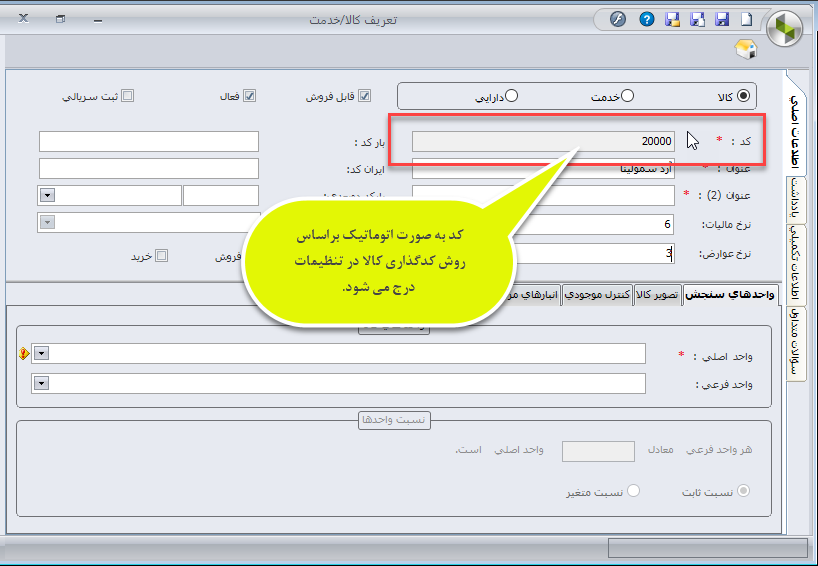Click warning icon beside واحد اصلی field
The width and height of the screenshot is (818, 566).
coord(23,354)
